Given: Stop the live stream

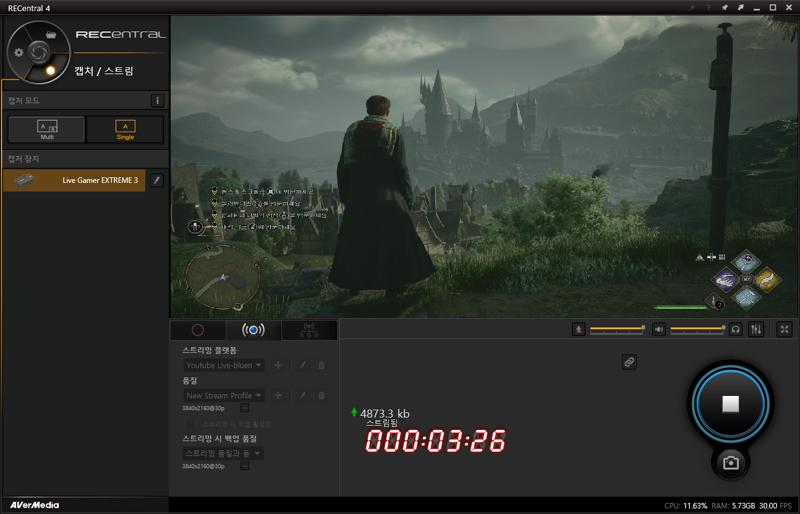Looking at the screenshot, I should [x=731, y=403].
